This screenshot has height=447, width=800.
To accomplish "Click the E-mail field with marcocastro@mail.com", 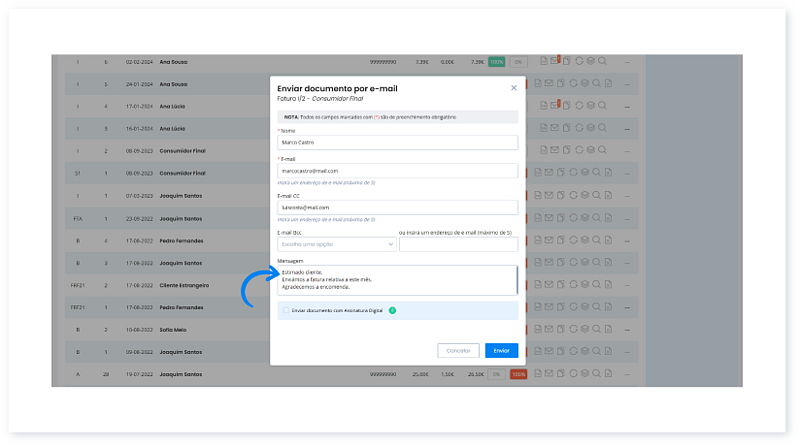I will click(x=397, y=171).
